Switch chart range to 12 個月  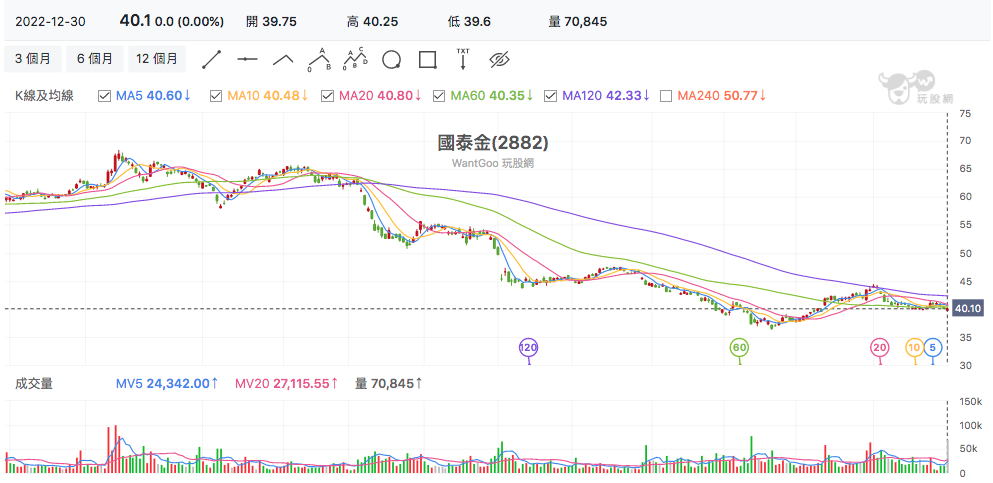click(x=157, y=59)
